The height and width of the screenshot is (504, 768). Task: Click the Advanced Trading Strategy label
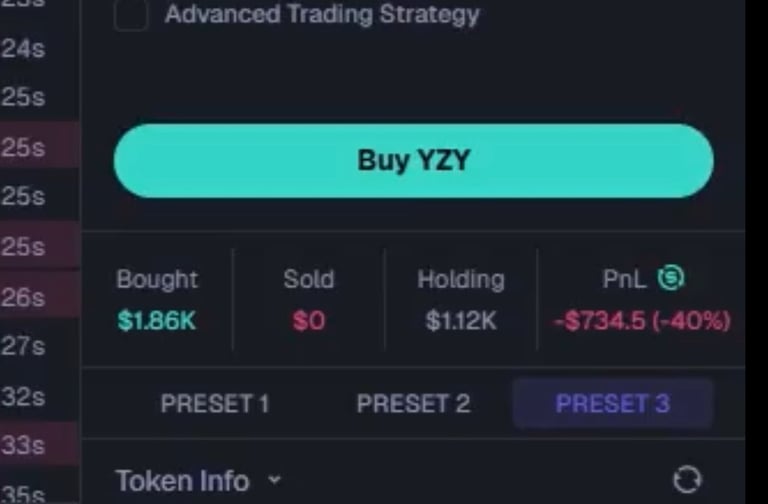point(321,15)
